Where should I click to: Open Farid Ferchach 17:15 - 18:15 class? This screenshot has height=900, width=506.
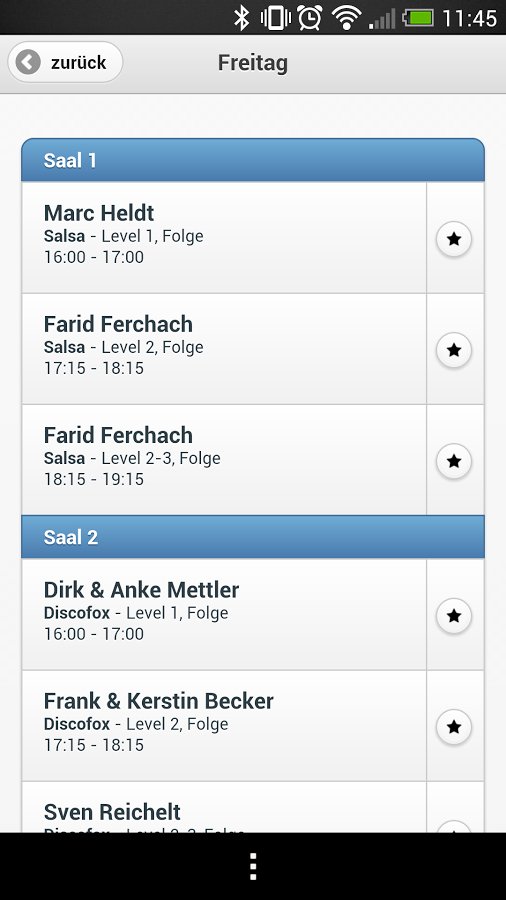coord(224,349)
